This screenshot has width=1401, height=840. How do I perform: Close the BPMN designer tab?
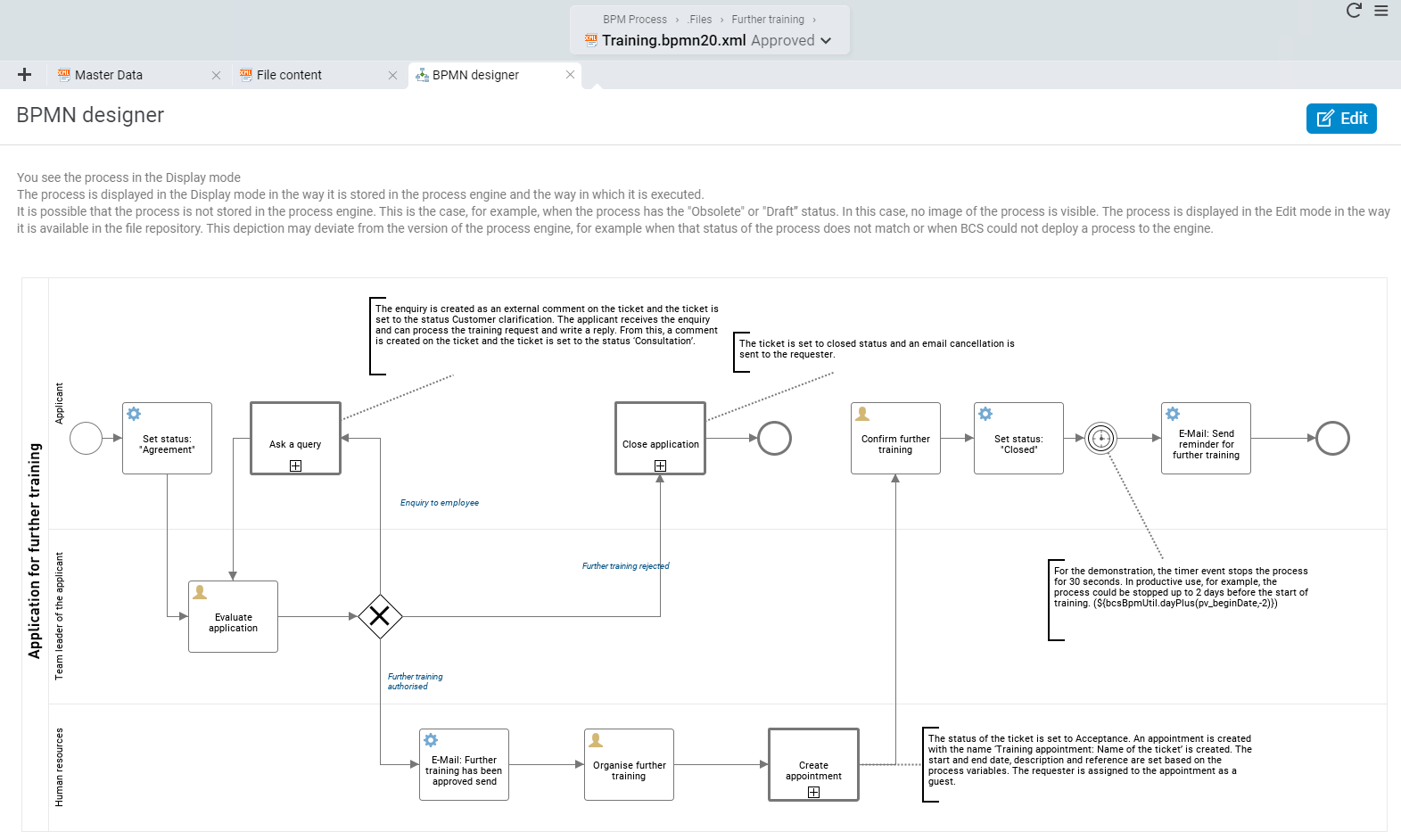(x=570, y=75)
